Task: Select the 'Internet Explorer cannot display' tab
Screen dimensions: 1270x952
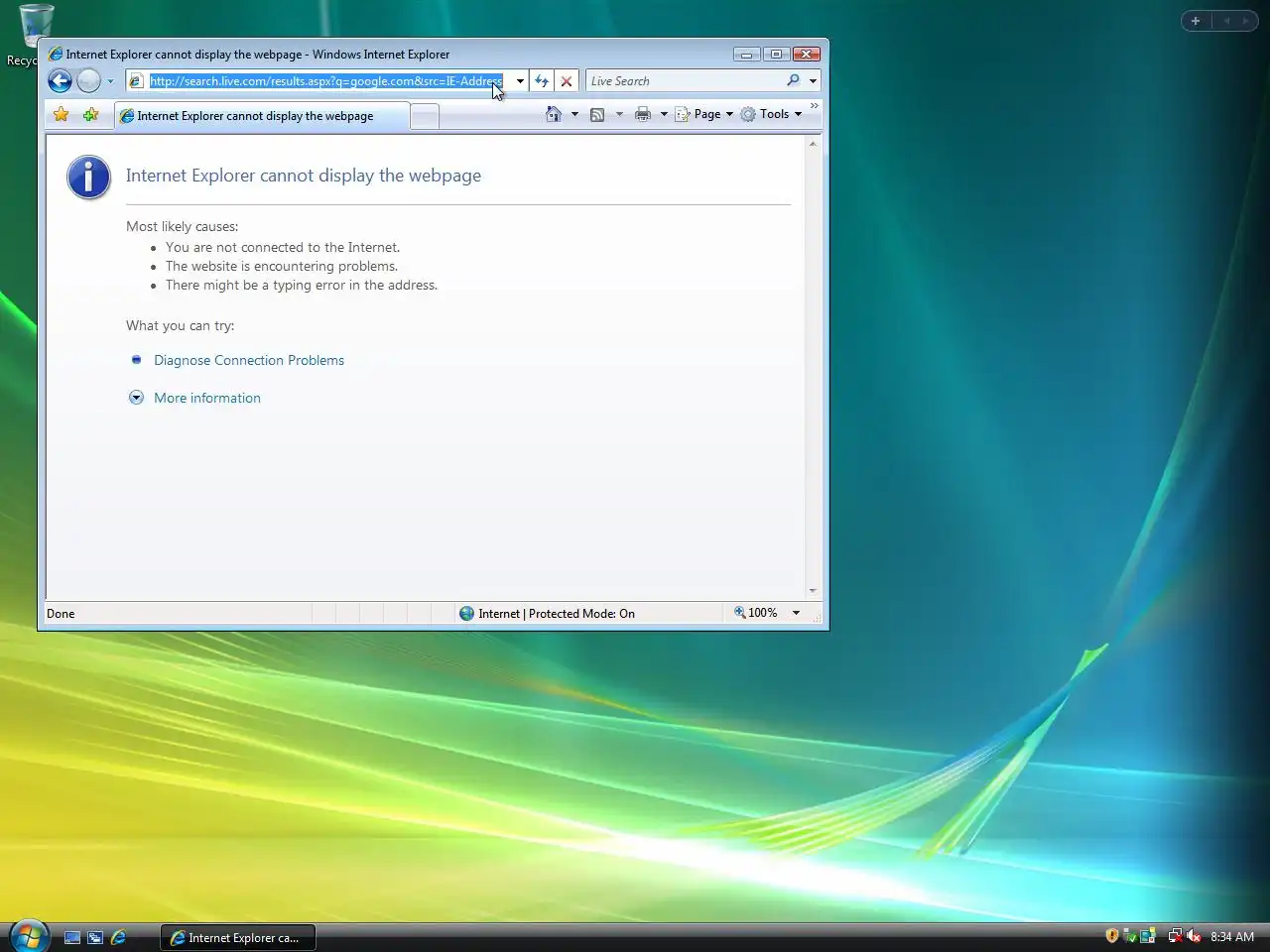Action: click(261, 116)
